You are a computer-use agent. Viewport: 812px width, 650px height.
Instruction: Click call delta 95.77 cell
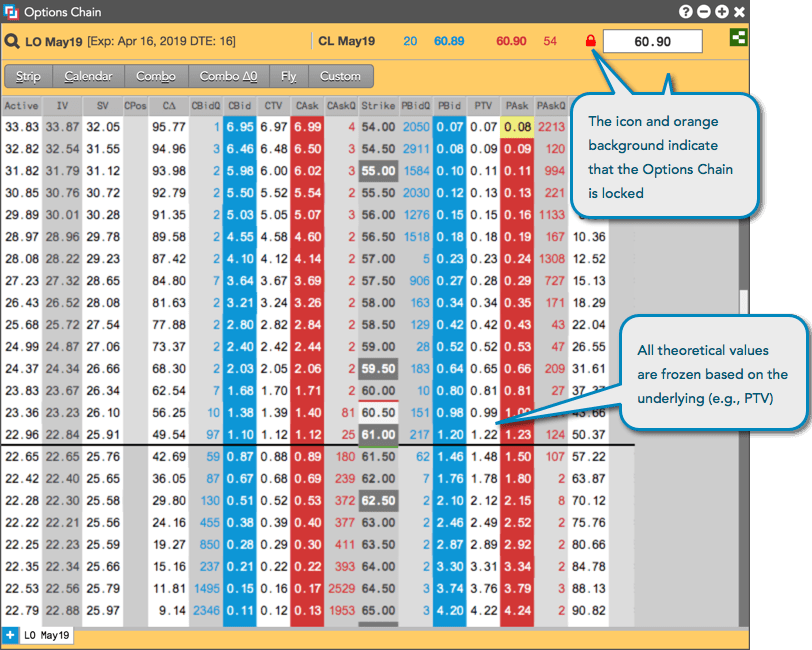(x=169, y=127)
